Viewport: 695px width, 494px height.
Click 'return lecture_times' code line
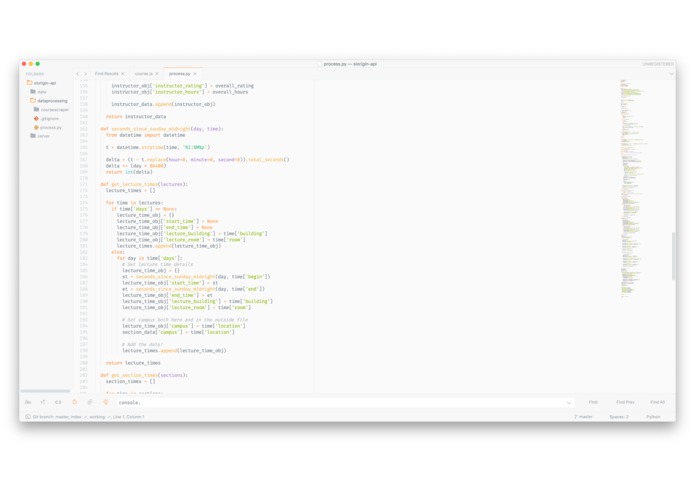pos(133,363)
